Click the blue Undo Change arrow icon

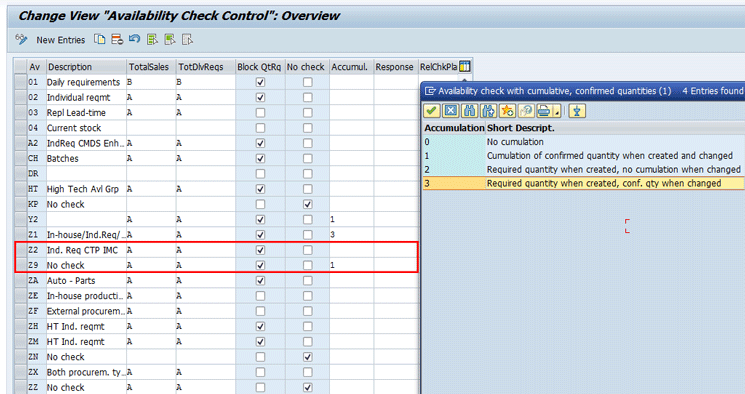point(134,39)
